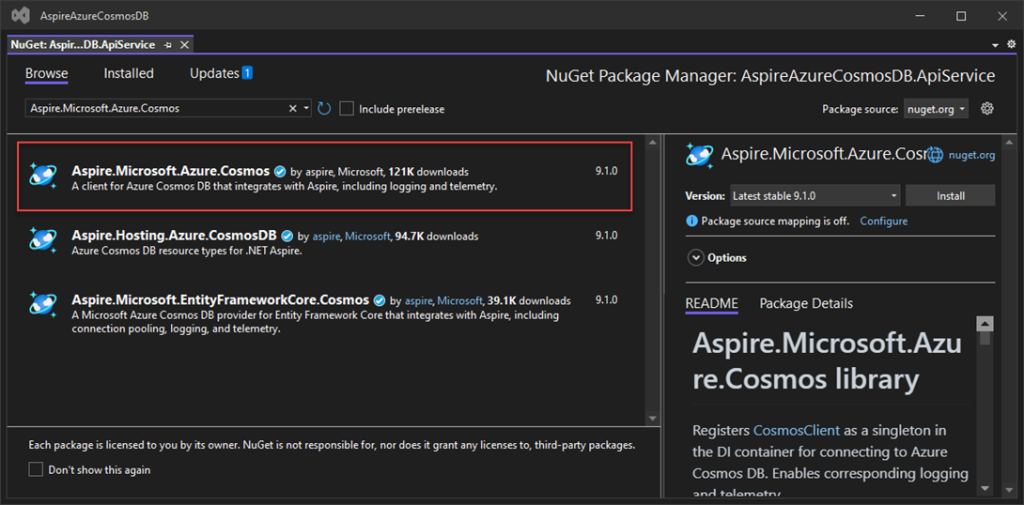This screenshot has width=1024, height=505.
Task: Expand the Options section
Action: pyautogui.click(x=695, y=257)
